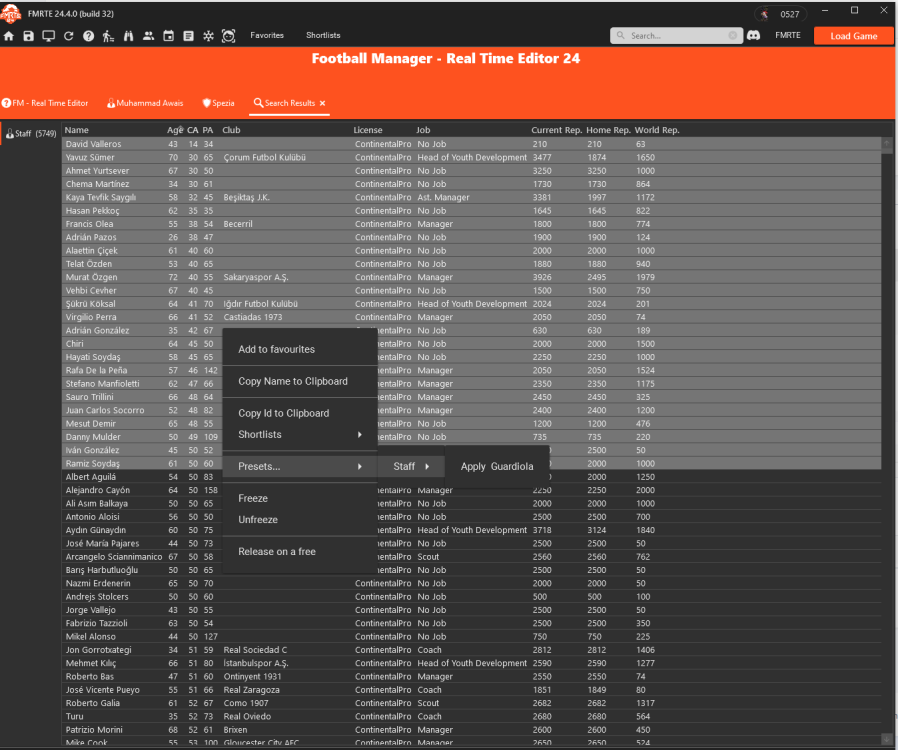Select the Yavuz Sümer row
This screenshot has height=750, width=898.
pos(471,157)
